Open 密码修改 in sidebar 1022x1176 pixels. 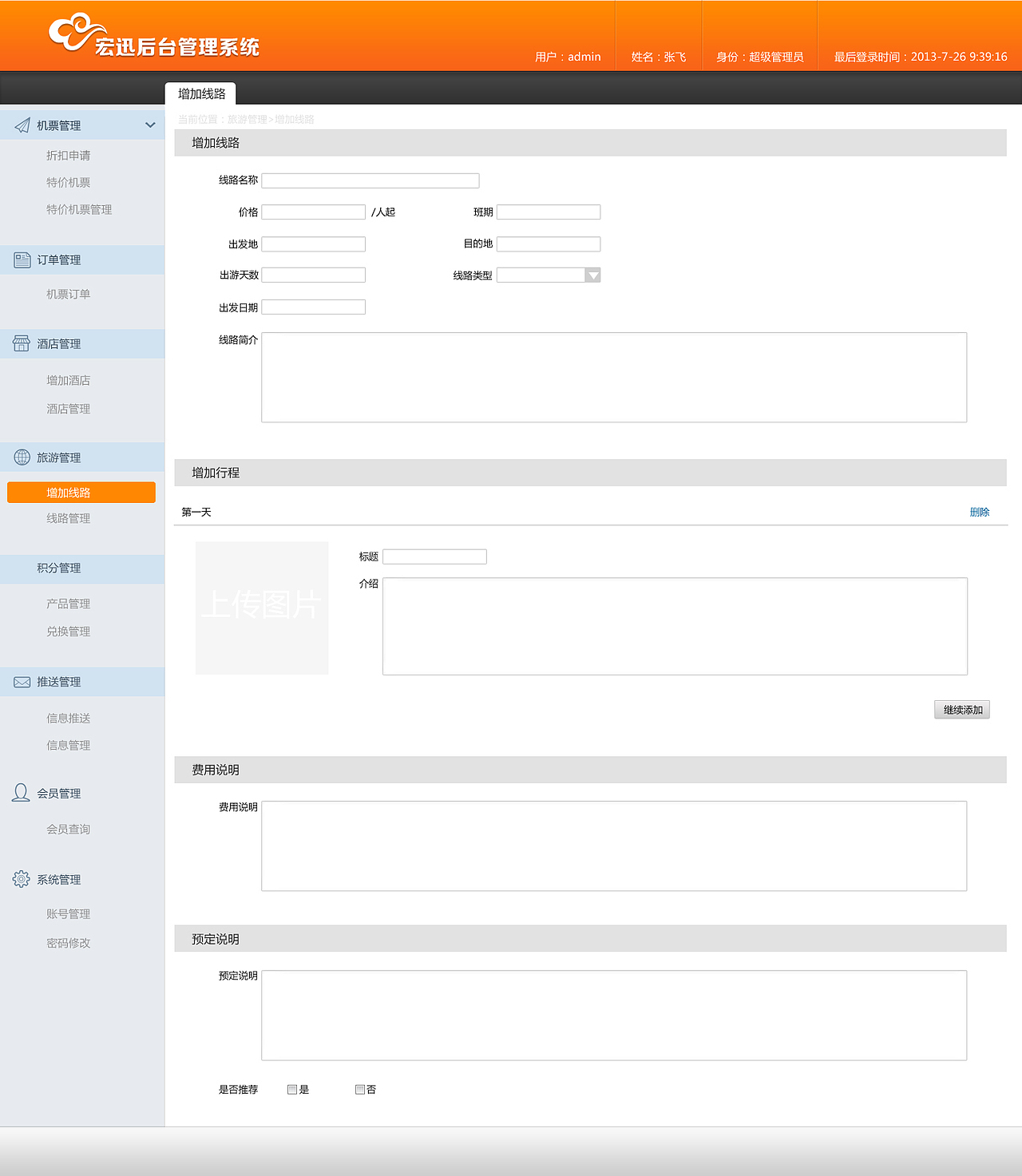69,943
